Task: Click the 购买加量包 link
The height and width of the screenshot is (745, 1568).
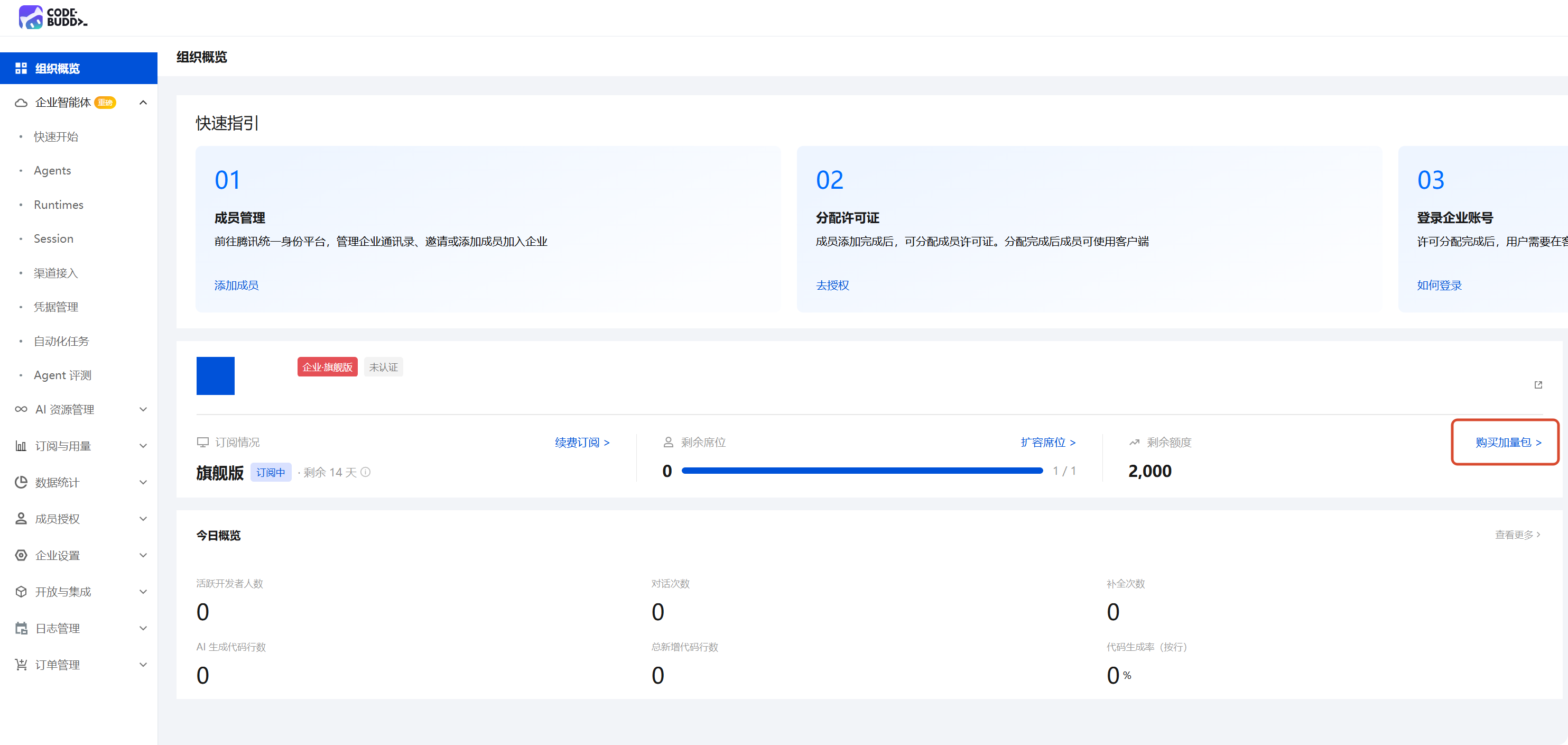Action: click(1508, 442)
